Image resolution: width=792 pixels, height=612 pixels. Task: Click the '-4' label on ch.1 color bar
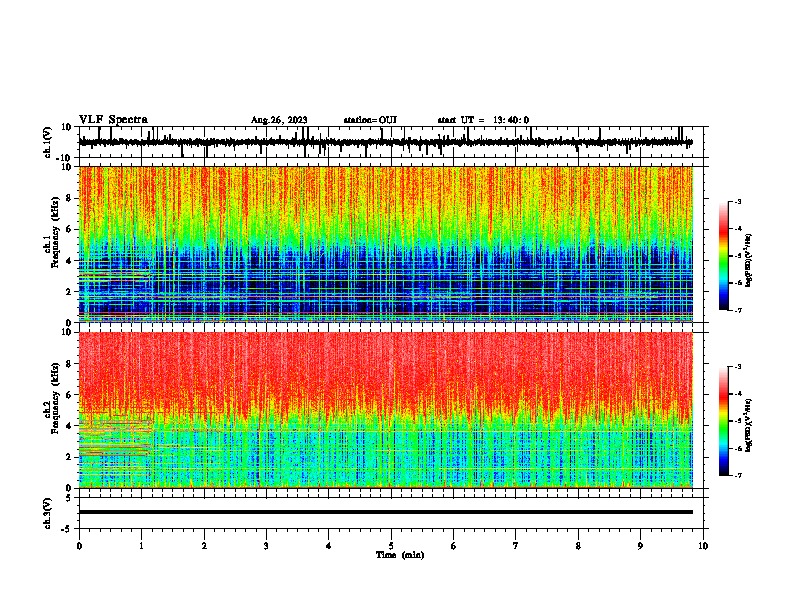737,229
